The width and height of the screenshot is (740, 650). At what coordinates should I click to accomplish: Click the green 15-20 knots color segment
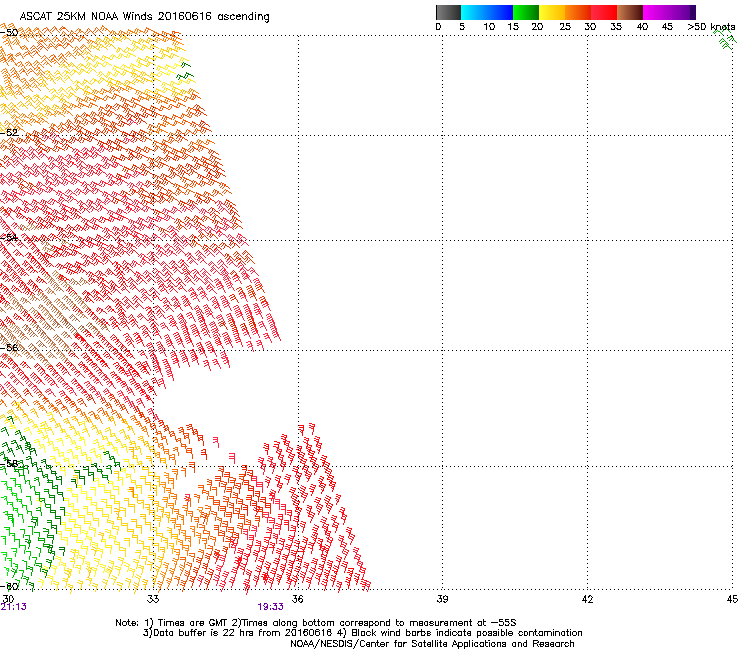tap(526, 12)
